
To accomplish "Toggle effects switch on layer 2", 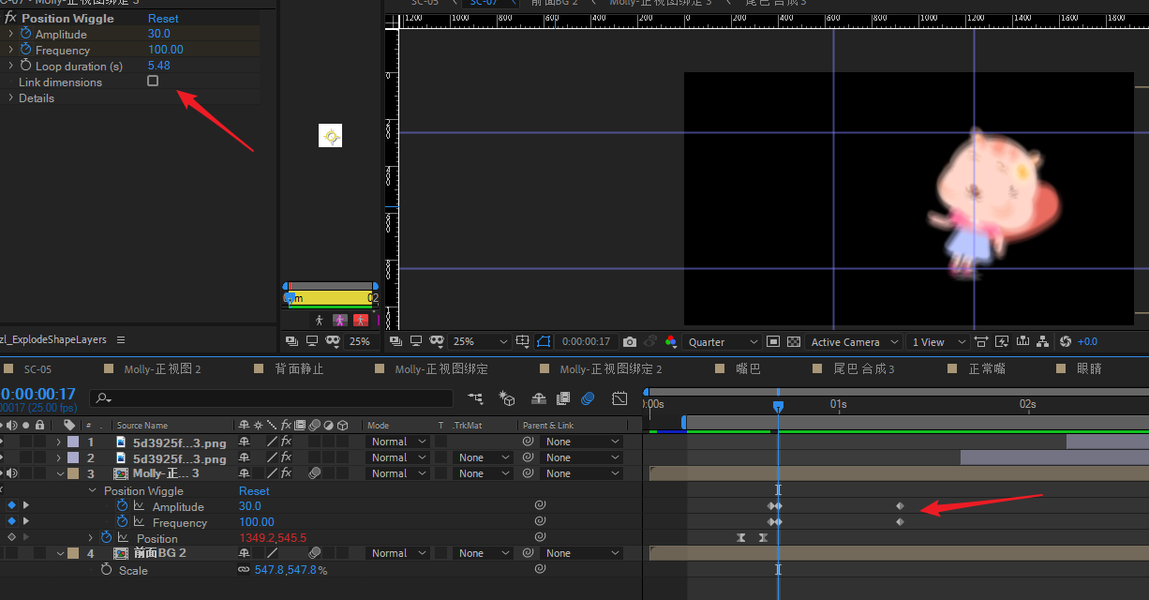I will pyautogui.click(x=287, y=458).
